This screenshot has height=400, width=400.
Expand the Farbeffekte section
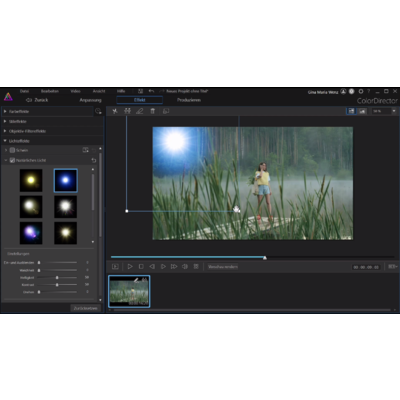(5, 111)
